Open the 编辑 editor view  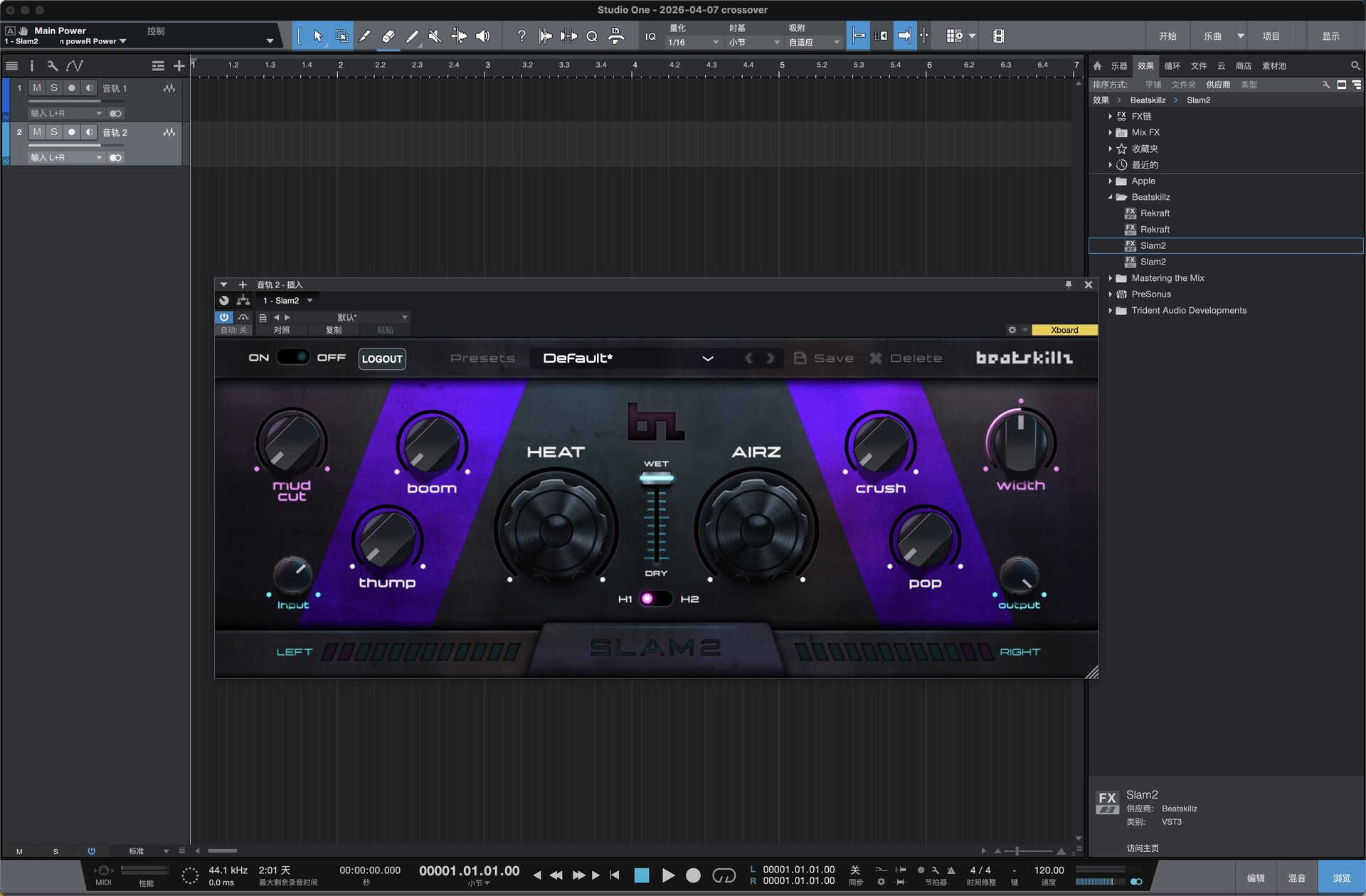coord(1256,878)
